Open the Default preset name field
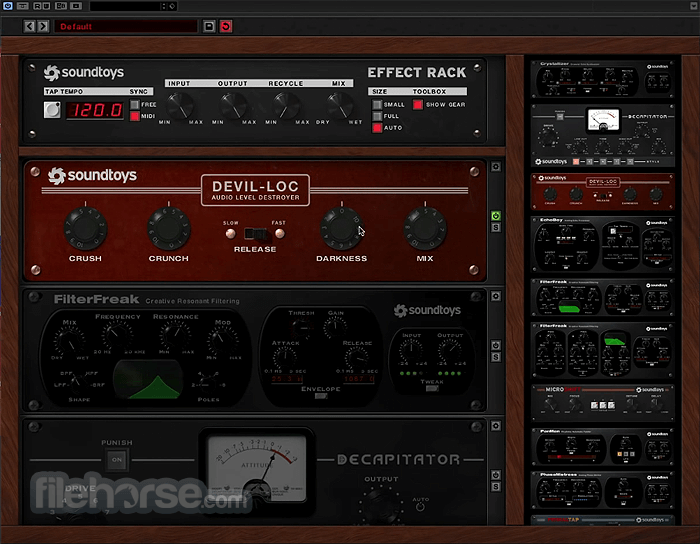Screen dimensions: 700x544 pos(126,26)
